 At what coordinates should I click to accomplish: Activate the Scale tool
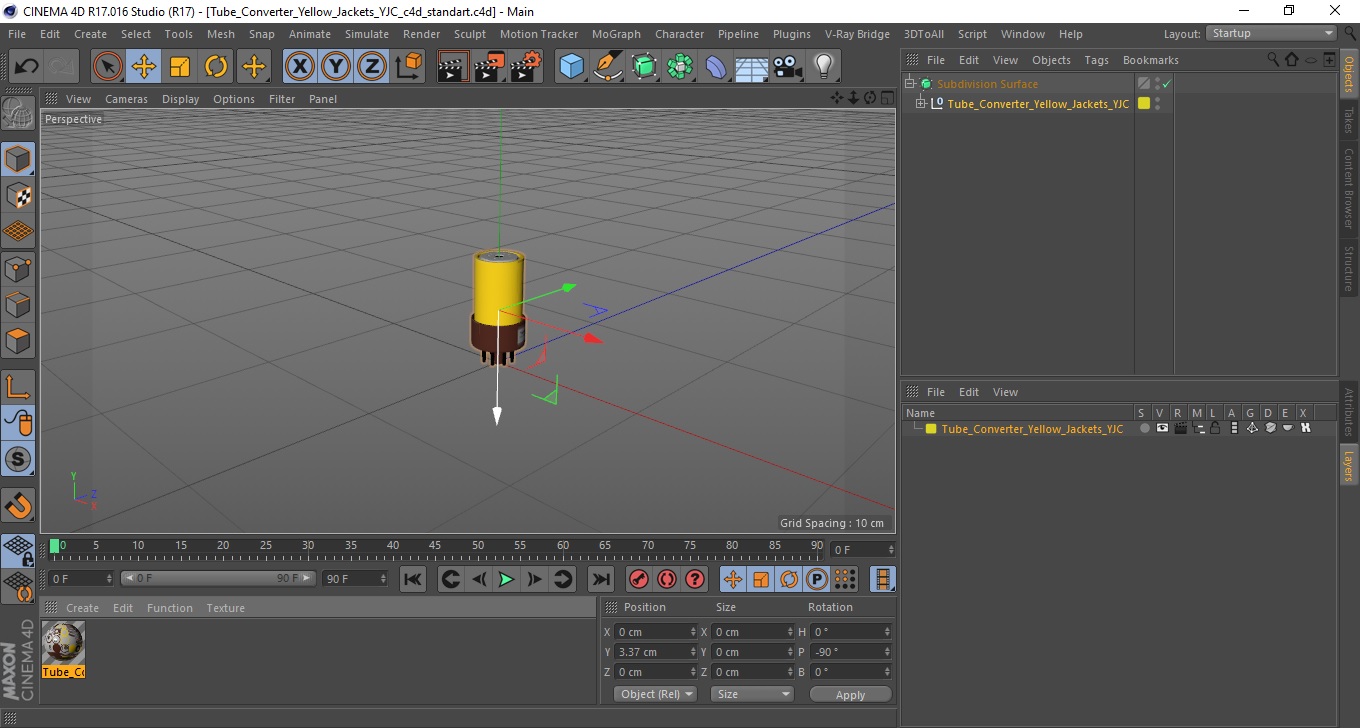[180, 67]
